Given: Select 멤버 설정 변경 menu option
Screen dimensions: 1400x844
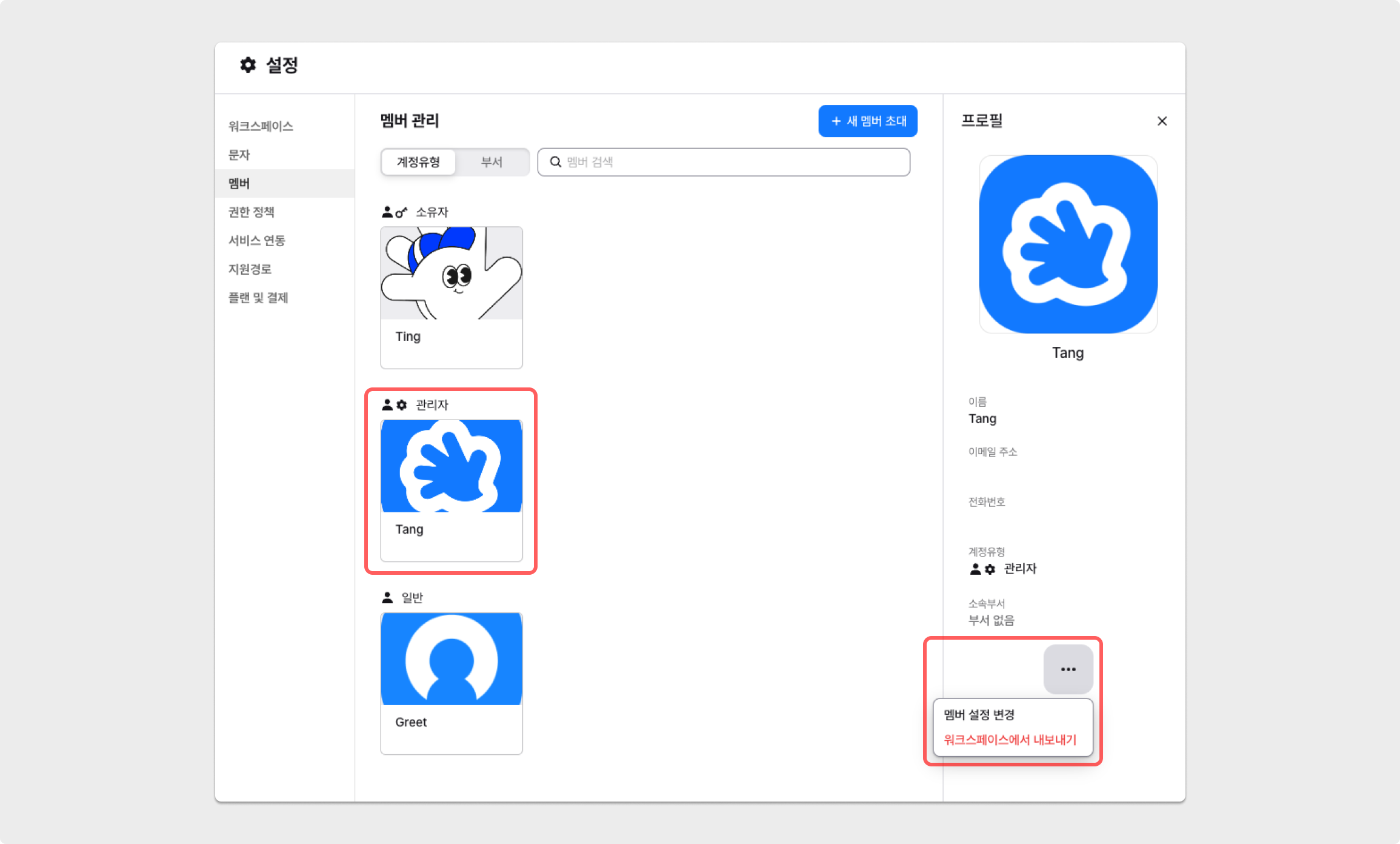Looking at the screenshot, I should click(979, 715).
